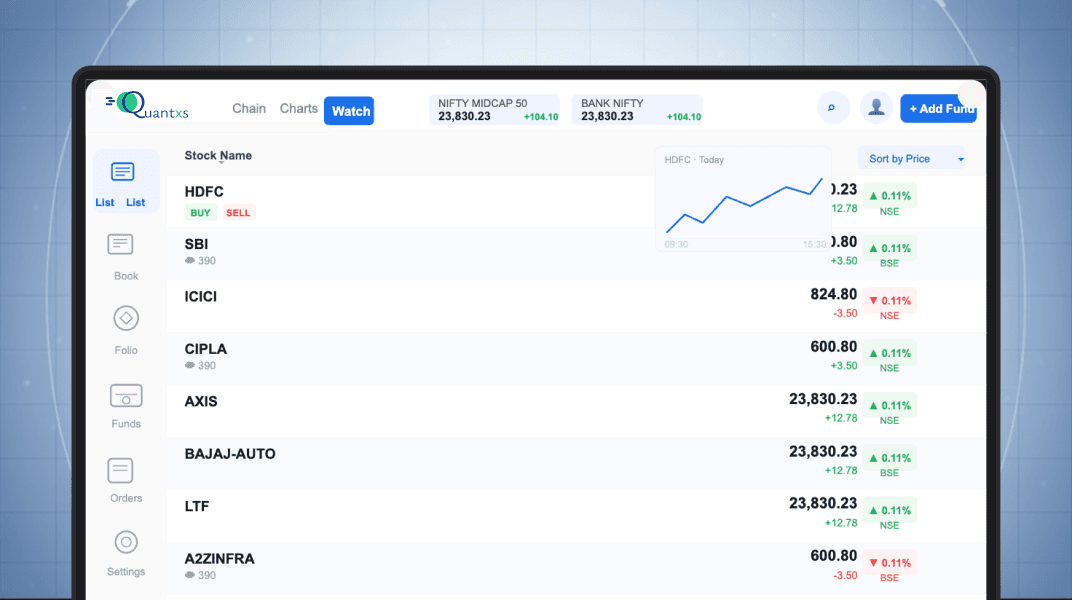This screenshot has width=1072, height=600.
Task: Click the BAJAJ-AUTO price 23,830.23
Action: click(823, 452)
